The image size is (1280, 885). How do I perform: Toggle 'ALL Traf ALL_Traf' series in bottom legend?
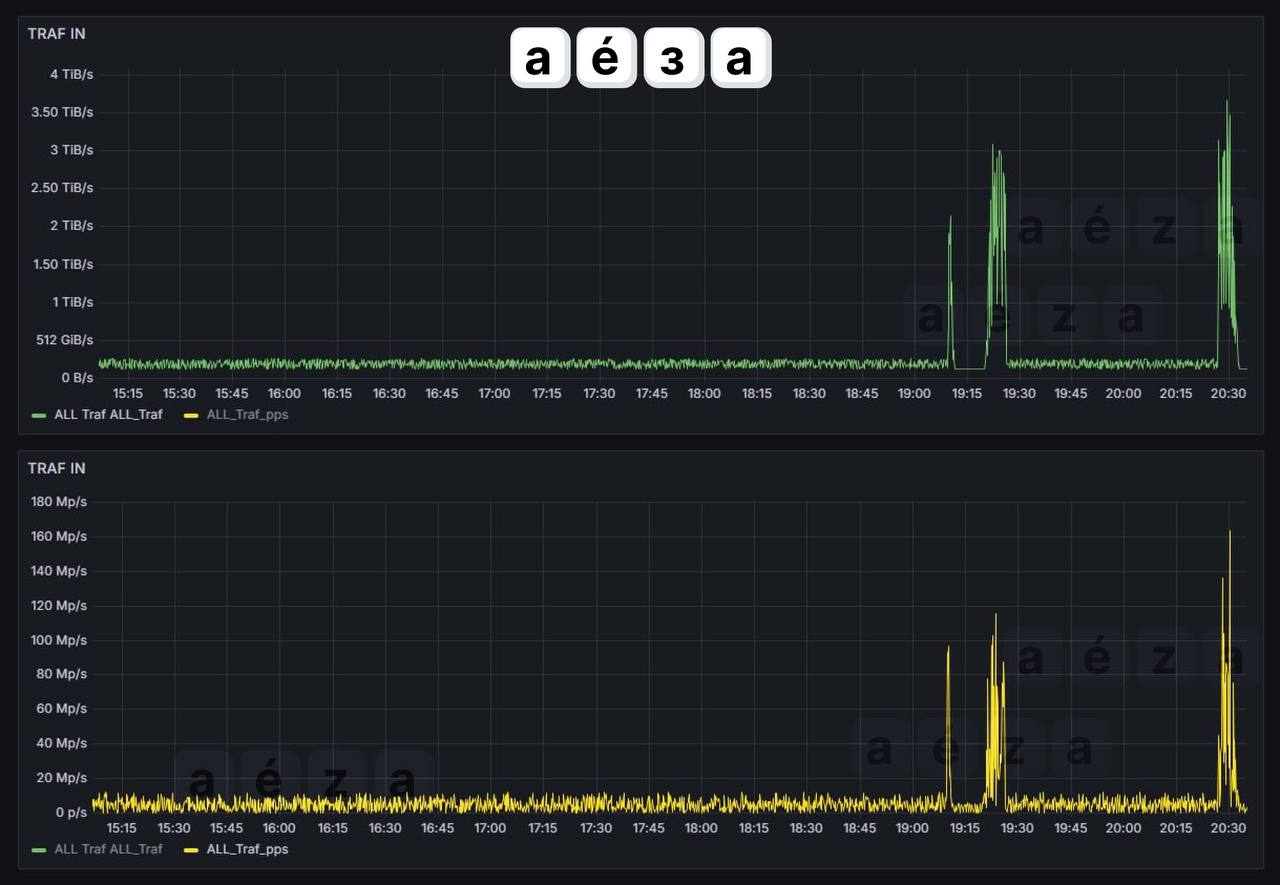tap(108, 849)
